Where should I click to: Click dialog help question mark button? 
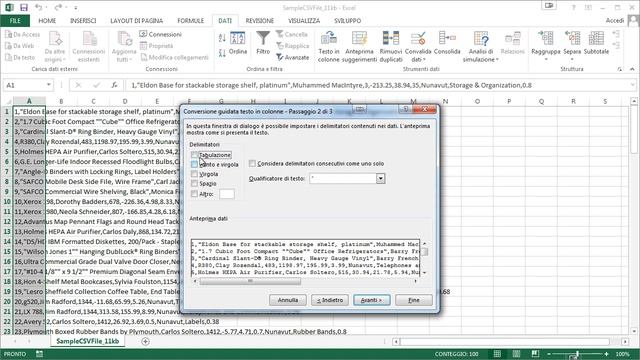tap(406, 109)
